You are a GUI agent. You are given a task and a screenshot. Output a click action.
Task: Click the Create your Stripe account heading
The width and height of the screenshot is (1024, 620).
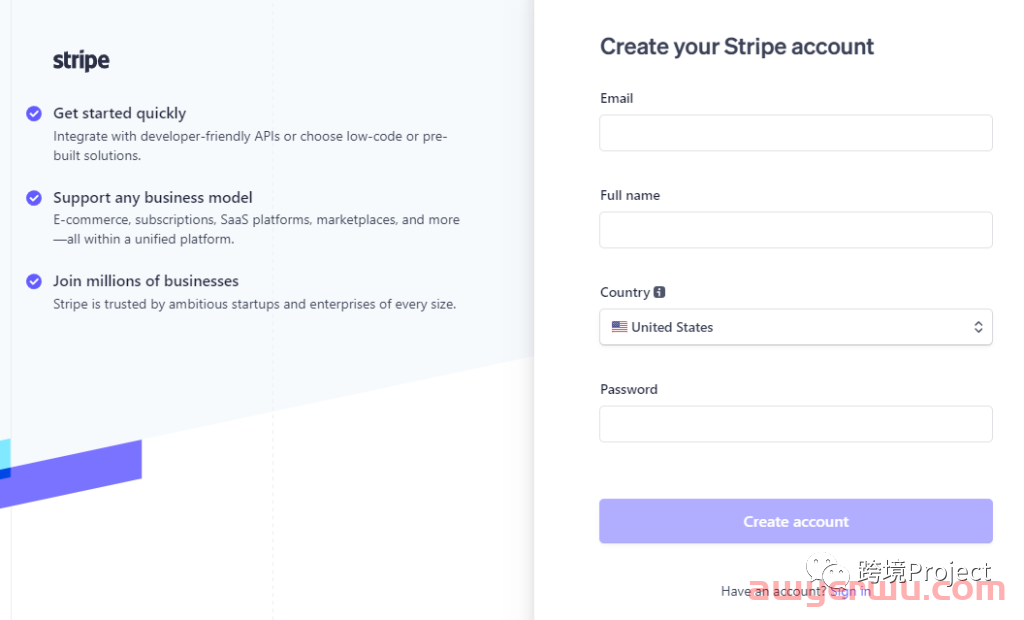737,47
